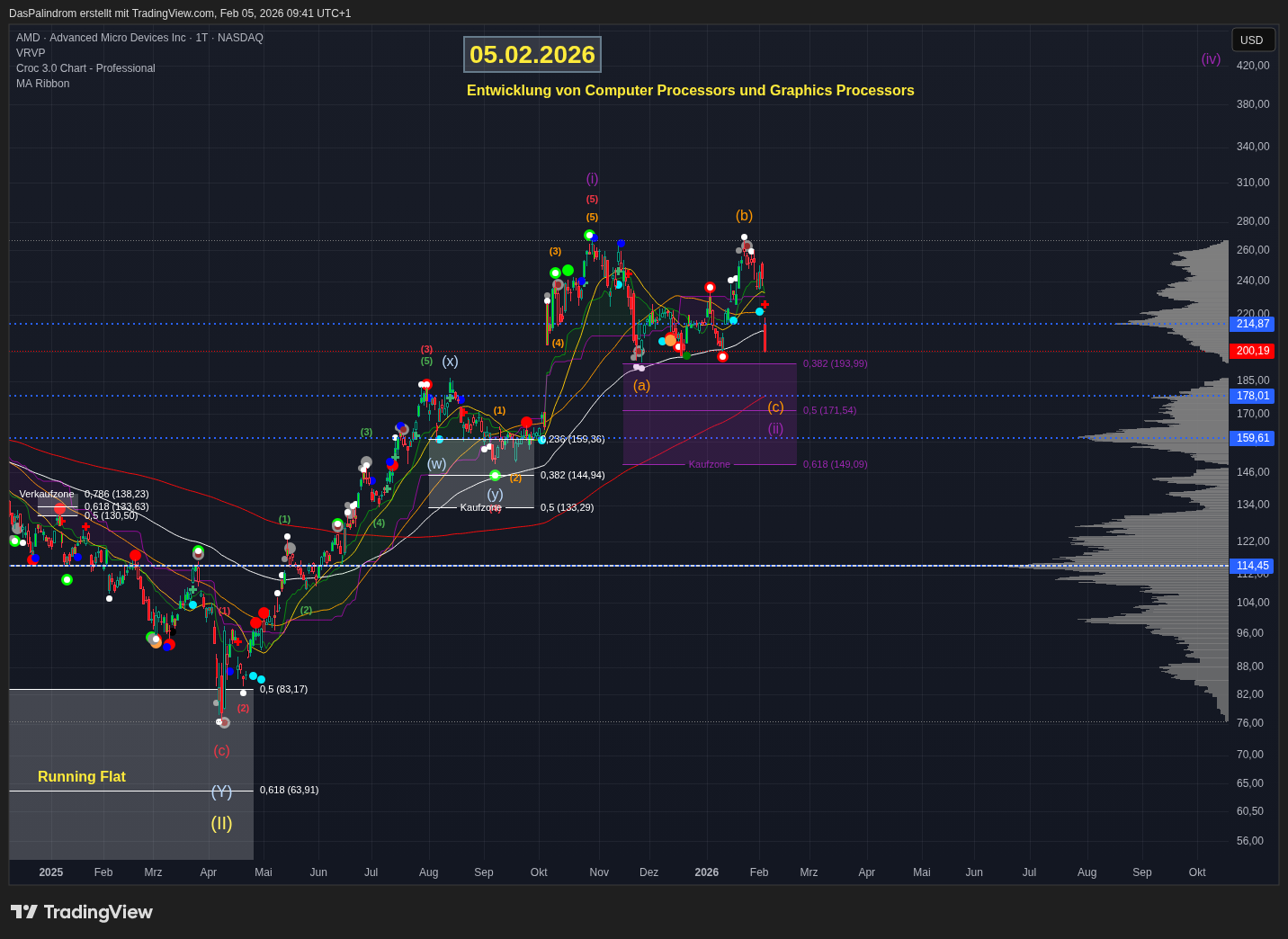Select the yellow Running Flat text
Viewport: 1288px width, 939px height.
pos(82,777)
